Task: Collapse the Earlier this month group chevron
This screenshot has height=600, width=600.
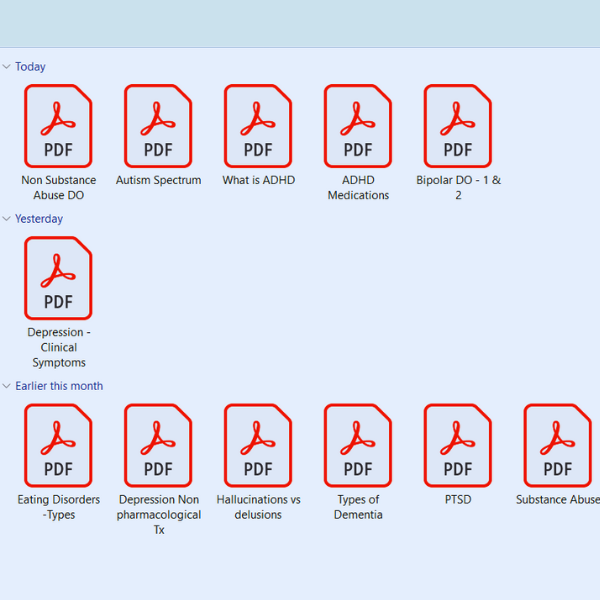Action: [6, 386]
